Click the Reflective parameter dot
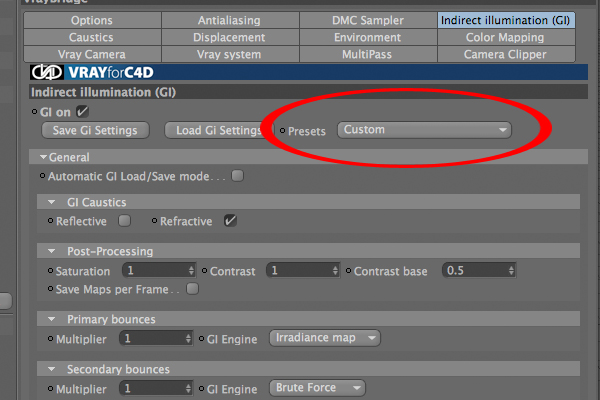The image size is (600, 400). pos(51,220)
